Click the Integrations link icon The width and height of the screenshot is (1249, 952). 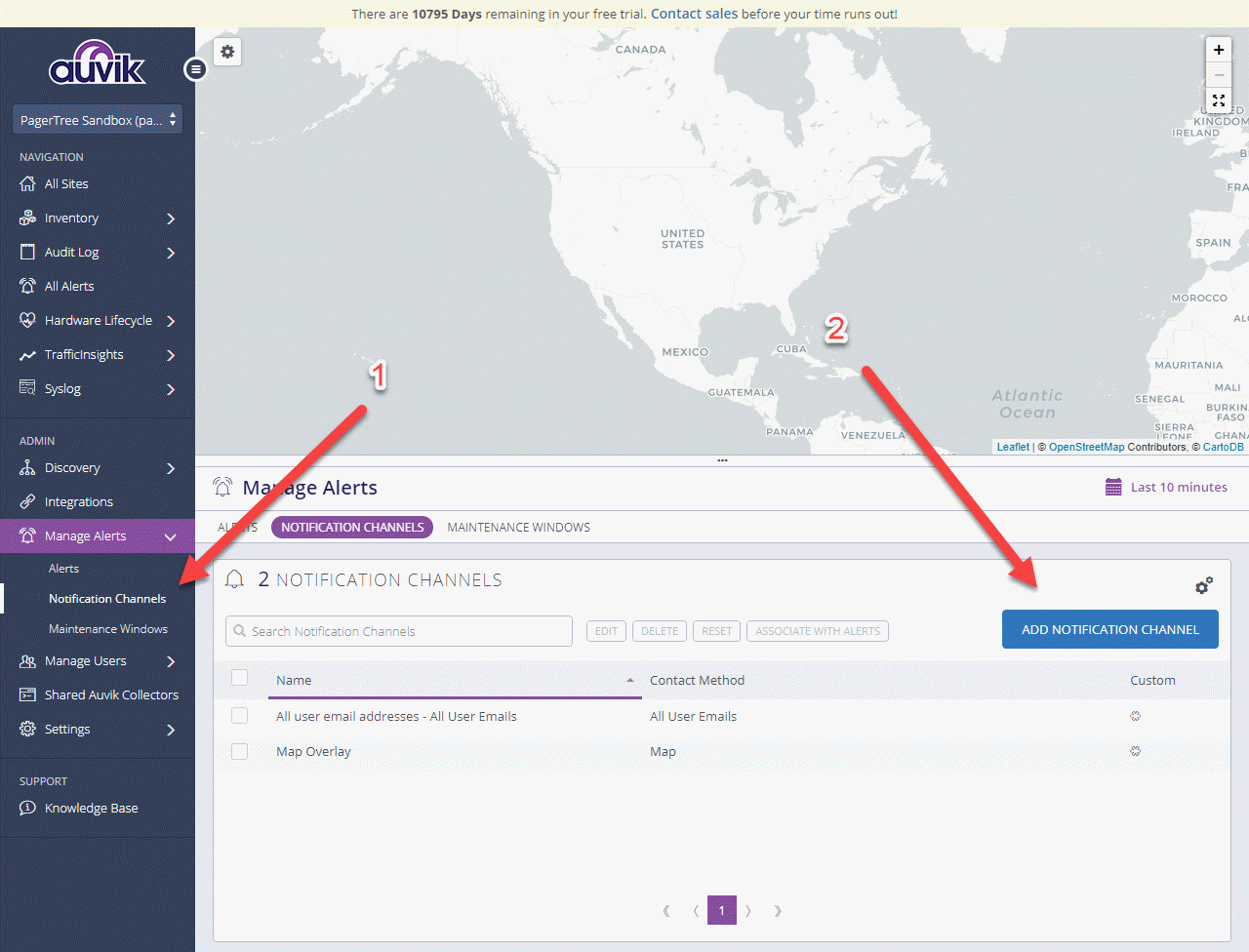pyautogui.click(x=27, y=501)
